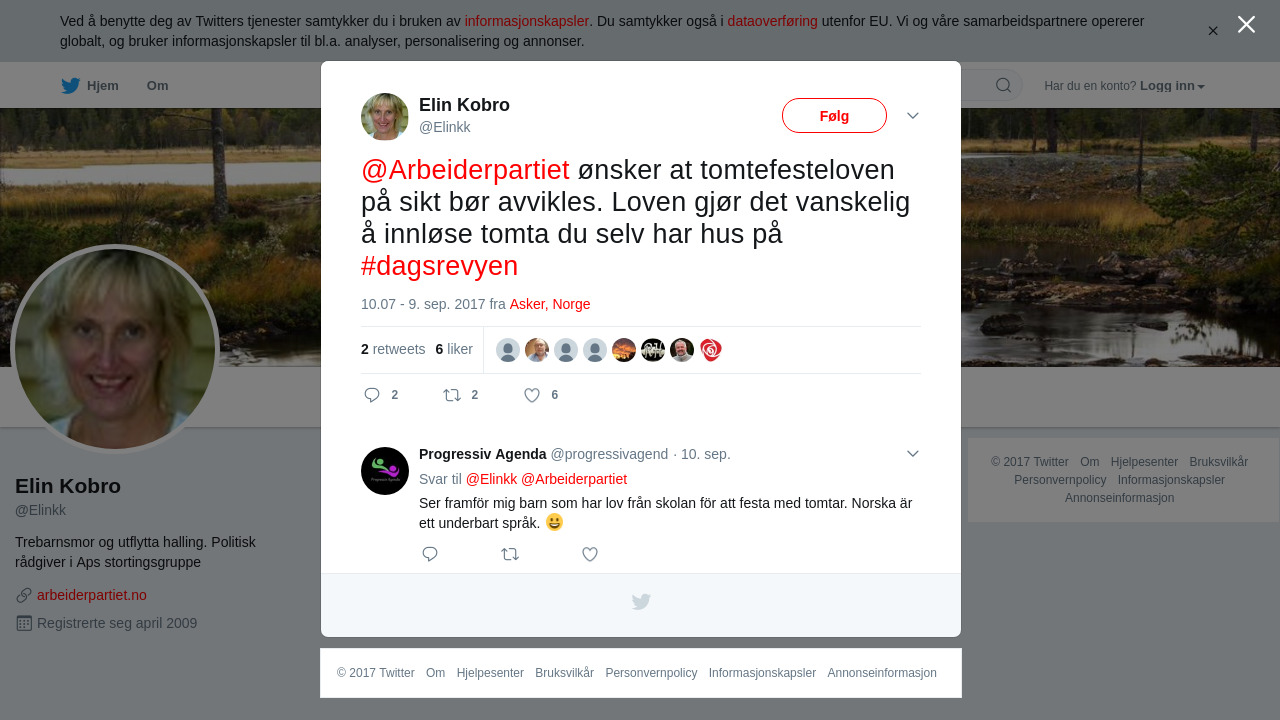Open @Arbeiderpartiet mention in tweet

coord(465,170)
